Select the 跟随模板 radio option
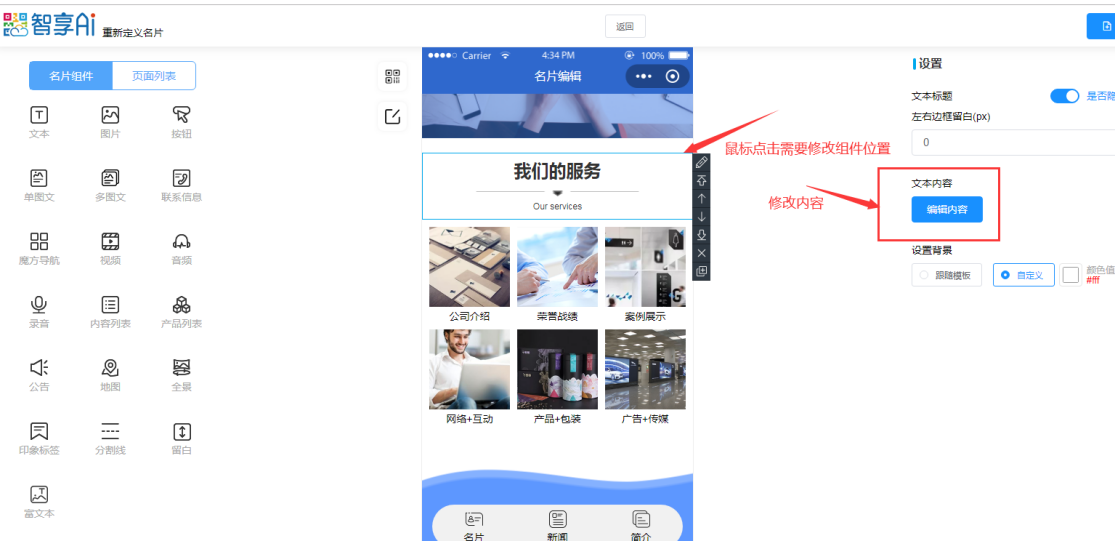This screenshot has height=541, width=1115. click(947, 275)
